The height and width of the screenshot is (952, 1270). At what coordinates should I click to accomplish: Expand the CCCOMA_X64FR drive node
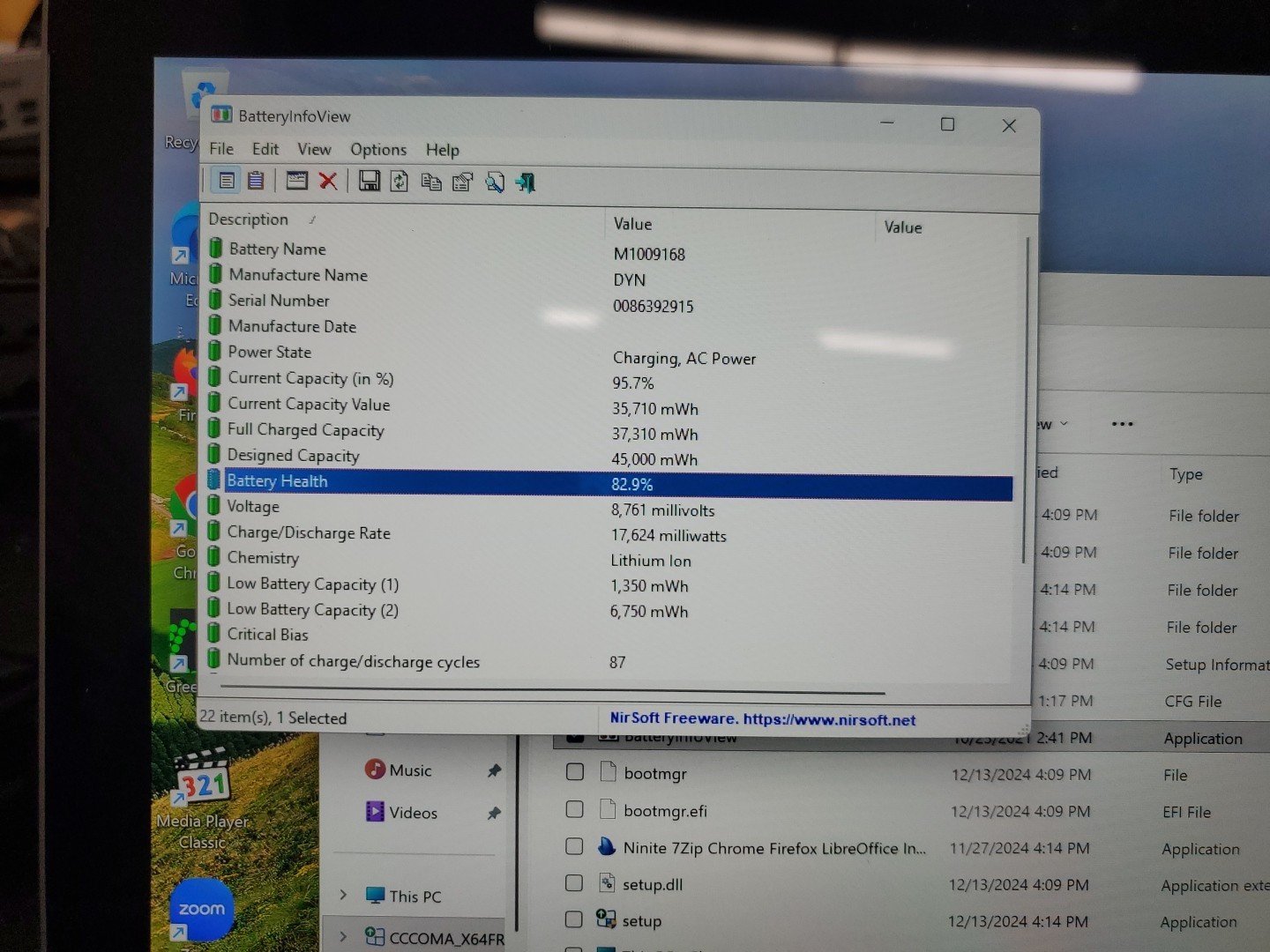click(343, 937)
